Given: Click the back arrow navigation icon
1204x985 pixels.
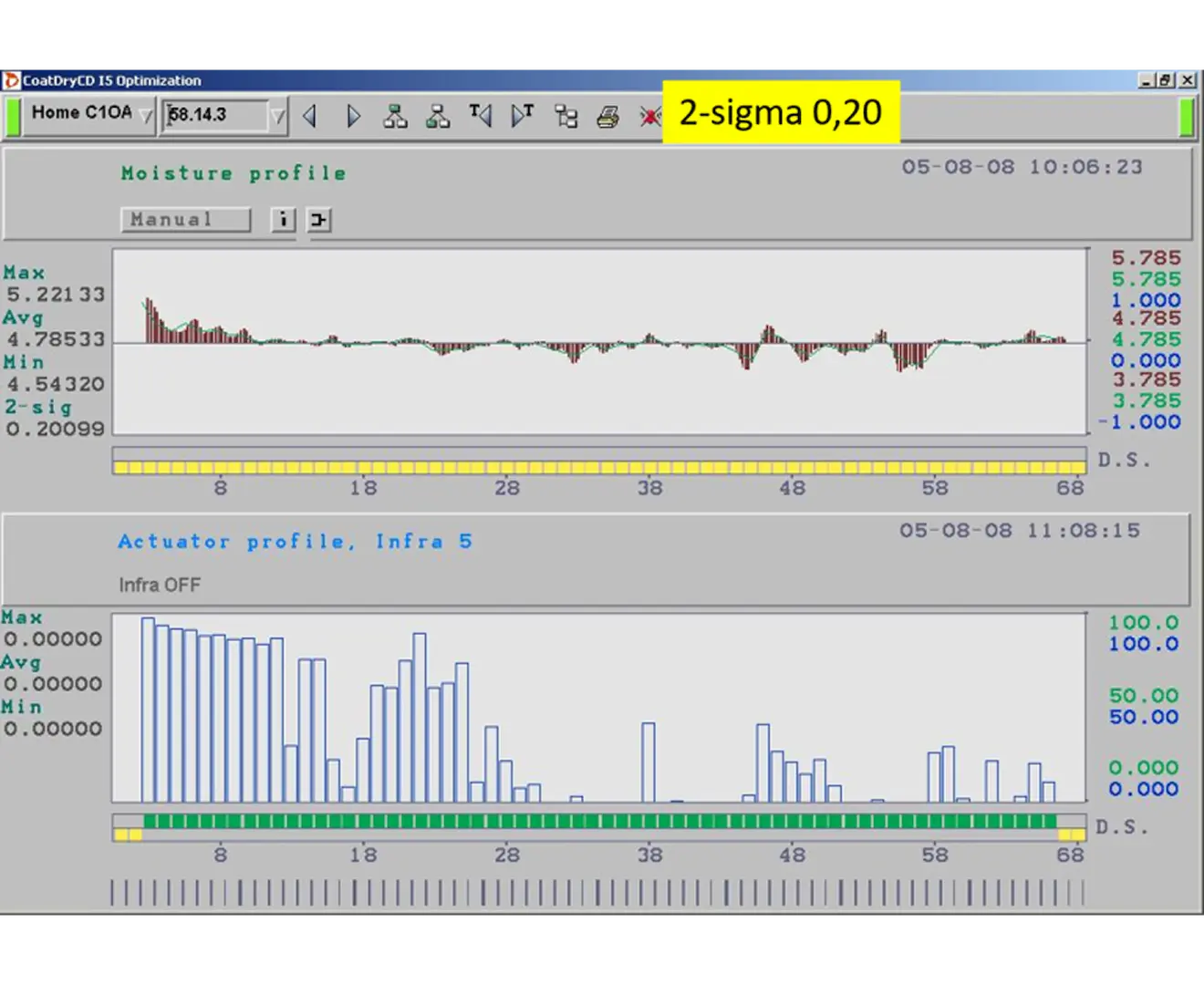Looking at the screenshot, I should [x=310, y=117].
